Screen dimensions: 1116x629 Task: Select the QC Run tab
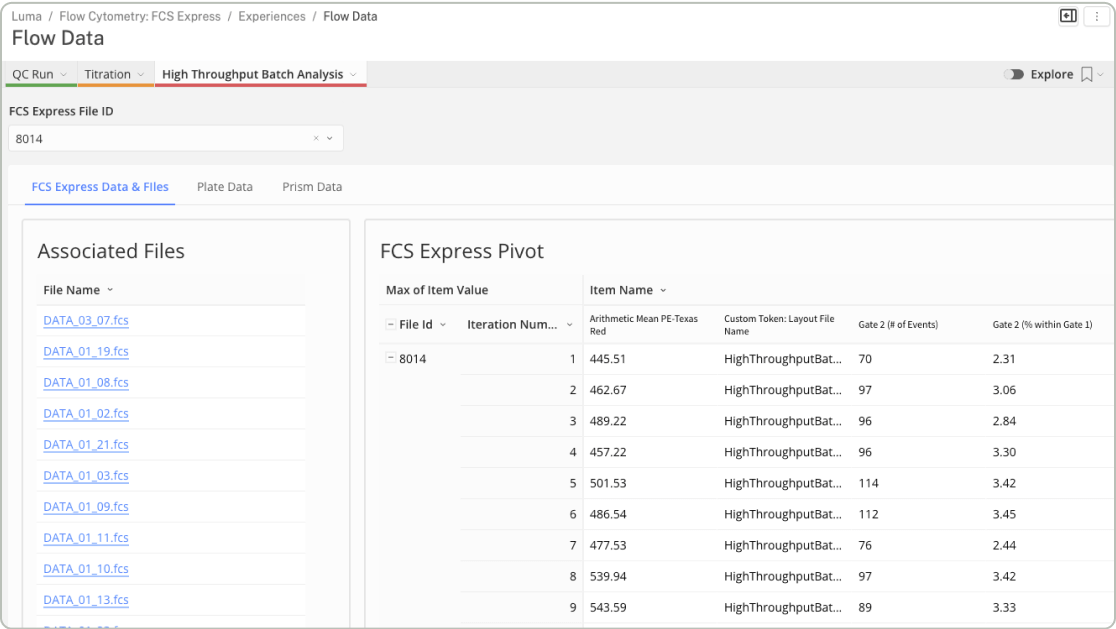[33, 75]
